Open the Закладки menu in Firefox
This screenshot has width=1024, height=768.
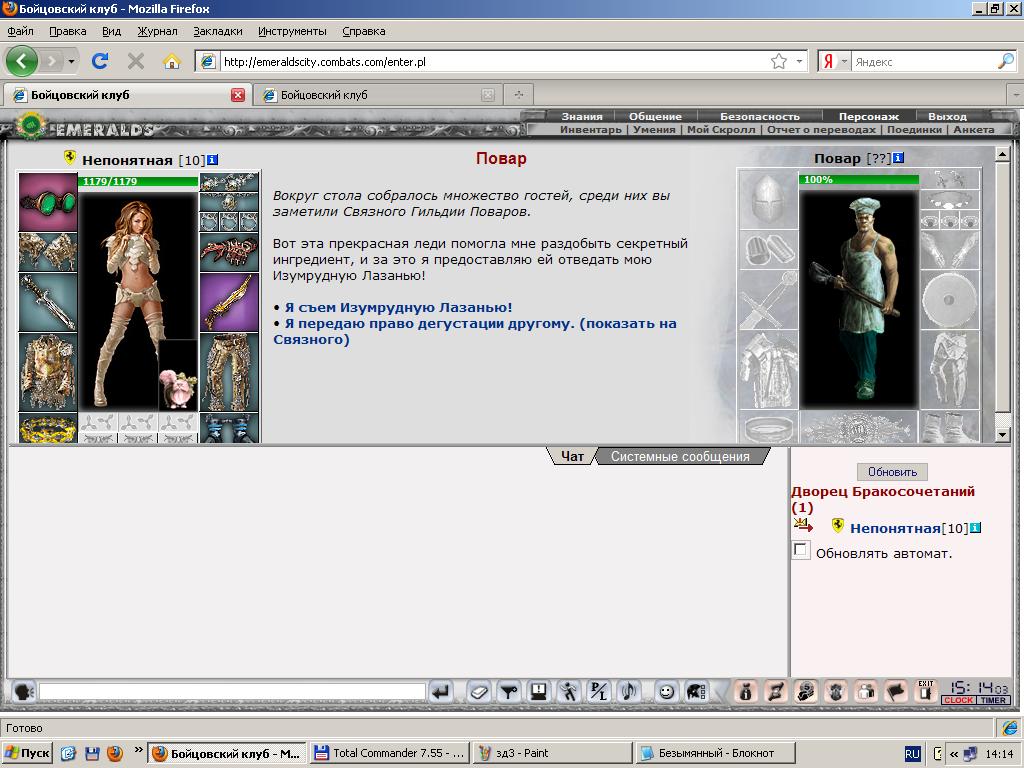[217, 31]
